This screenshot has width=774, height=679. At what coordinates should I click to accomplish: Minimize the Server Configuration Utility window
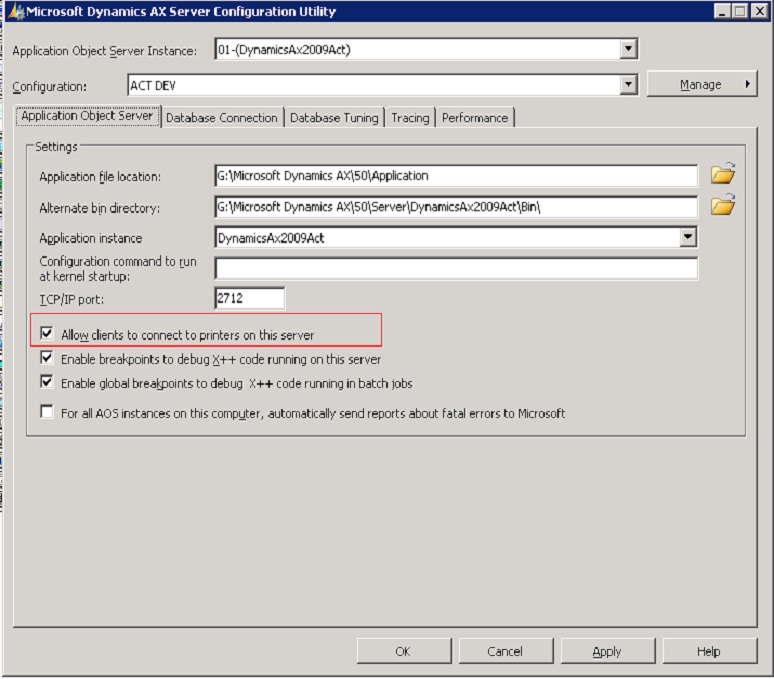click(x=722, y=11)
